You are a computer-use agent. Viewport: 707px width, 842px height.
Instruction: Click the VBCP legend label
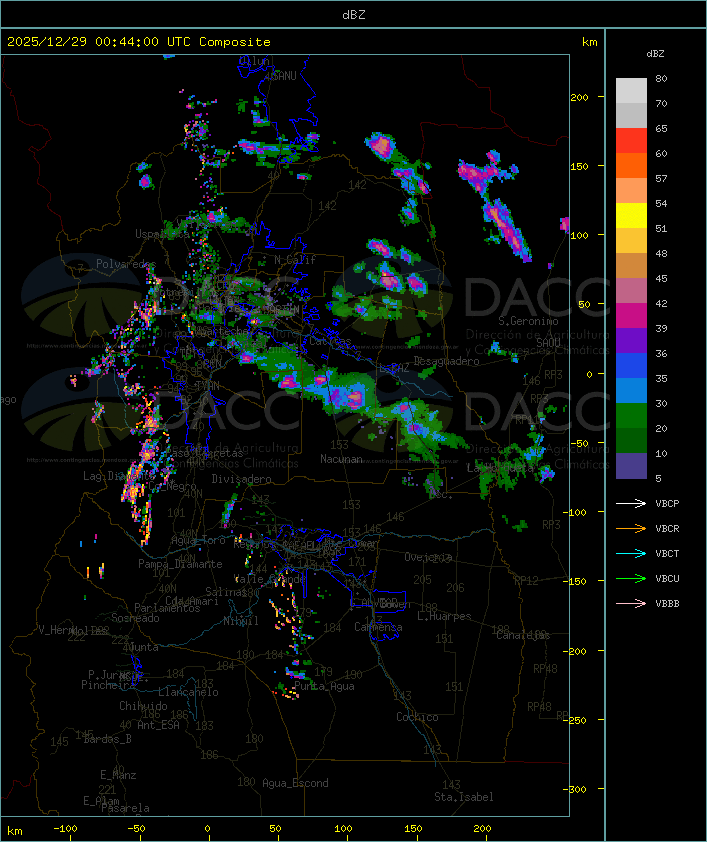[x=667, y=503]
